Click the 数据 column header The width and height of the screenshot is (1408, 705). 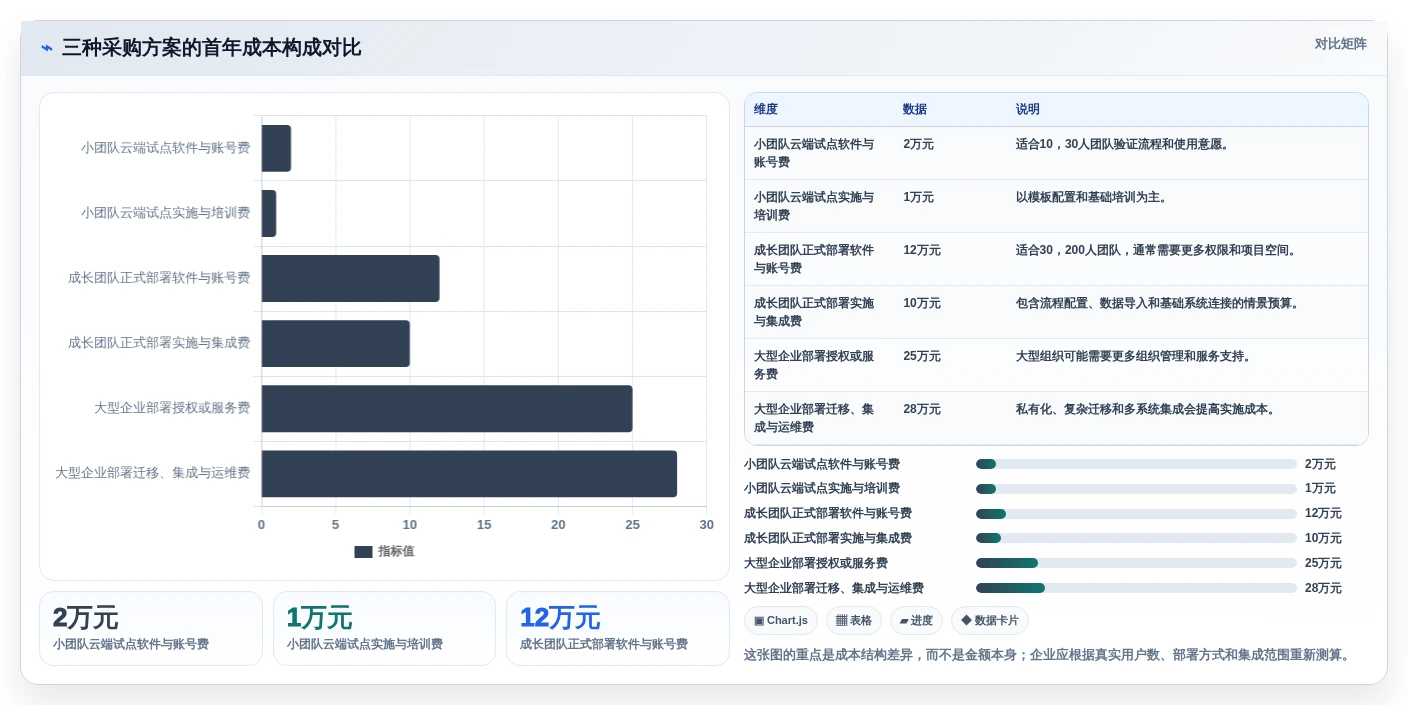(x=915, y=109)
